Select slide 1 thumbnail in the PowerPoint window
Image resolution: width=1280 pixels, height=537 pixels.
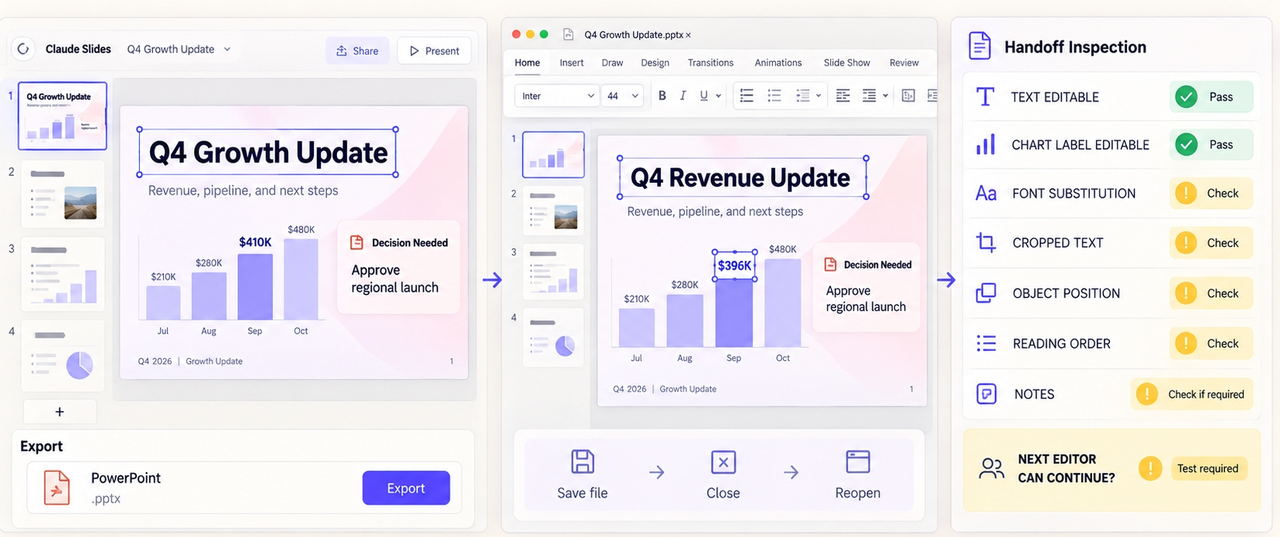(553, 154)
